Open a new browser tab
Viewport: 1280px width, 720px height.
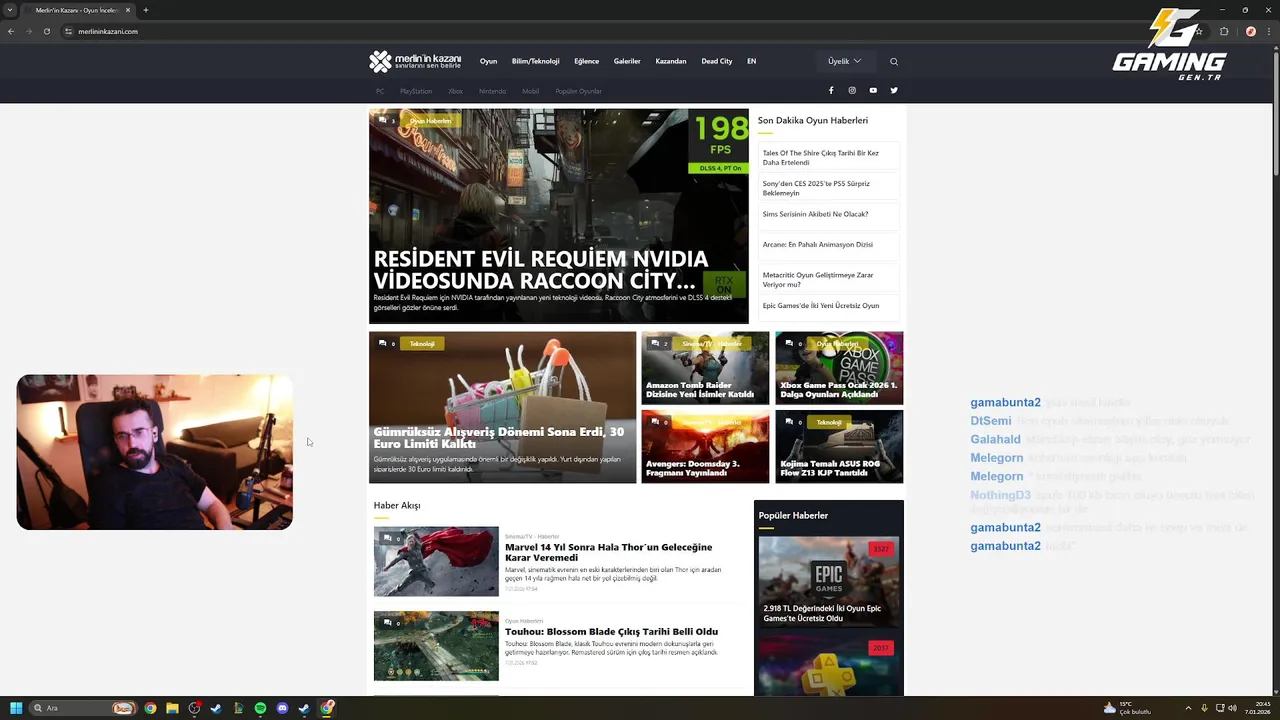(x=146, y=10)
